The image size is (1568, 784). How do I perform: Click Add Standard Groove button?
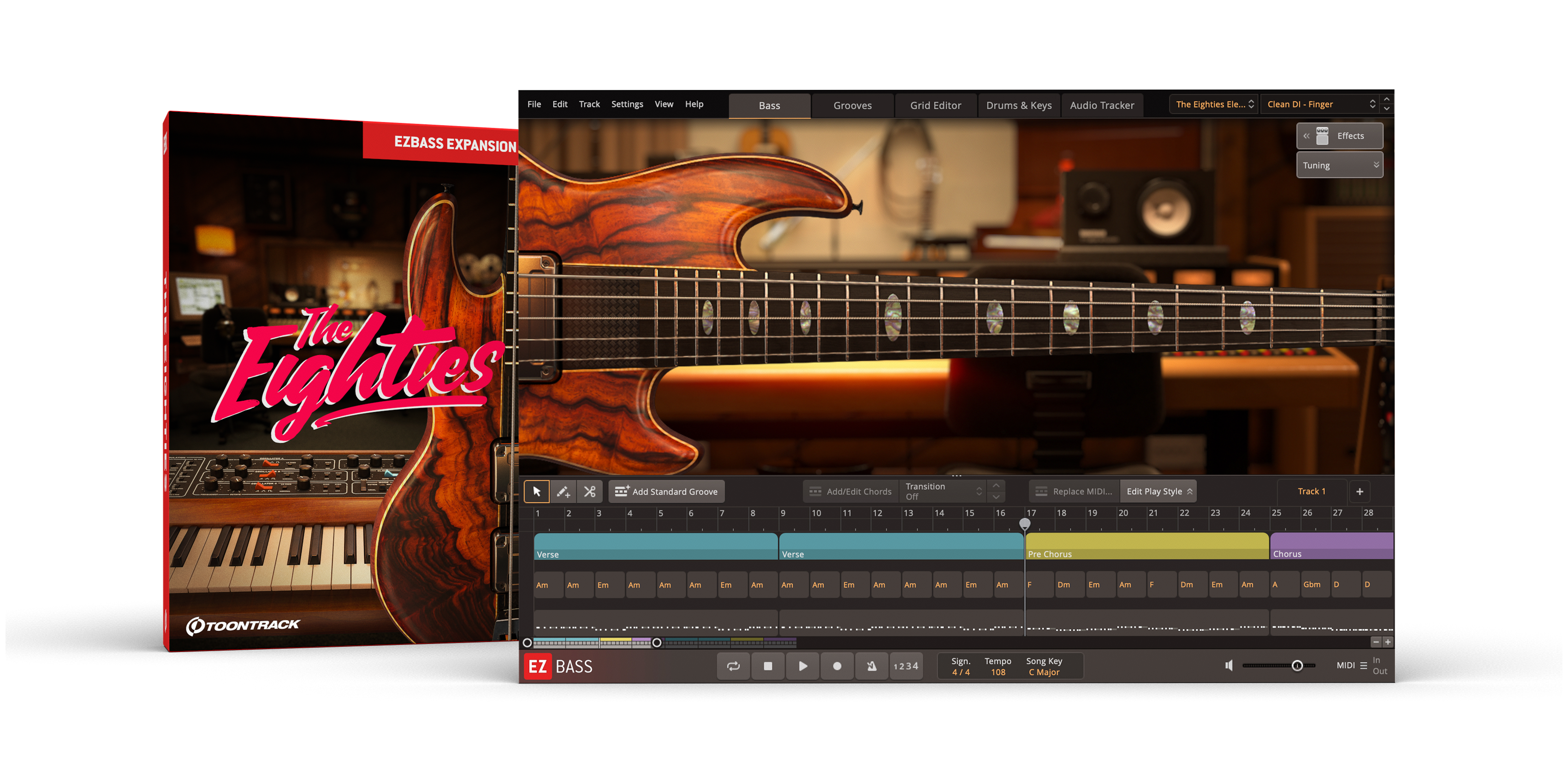666,491
